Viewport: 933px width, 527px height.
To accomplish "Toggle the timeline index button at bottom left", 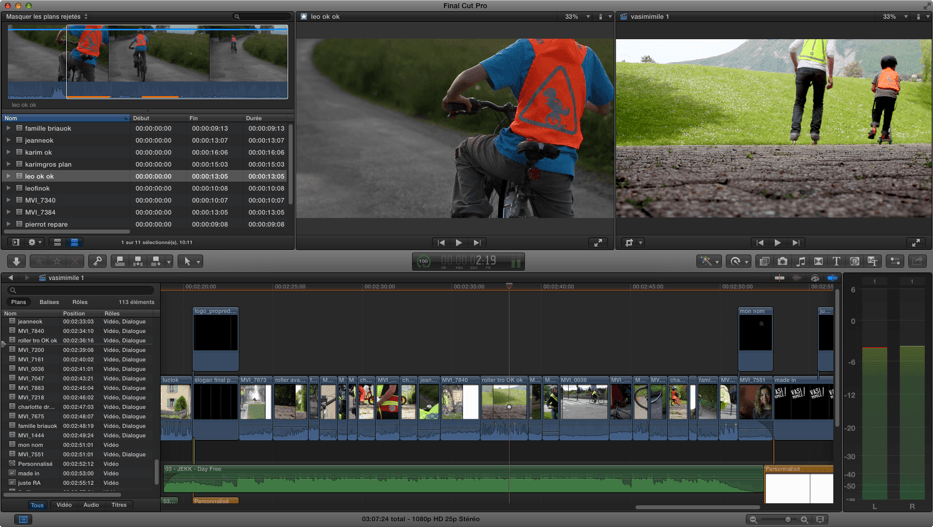I will coord(23,519).
